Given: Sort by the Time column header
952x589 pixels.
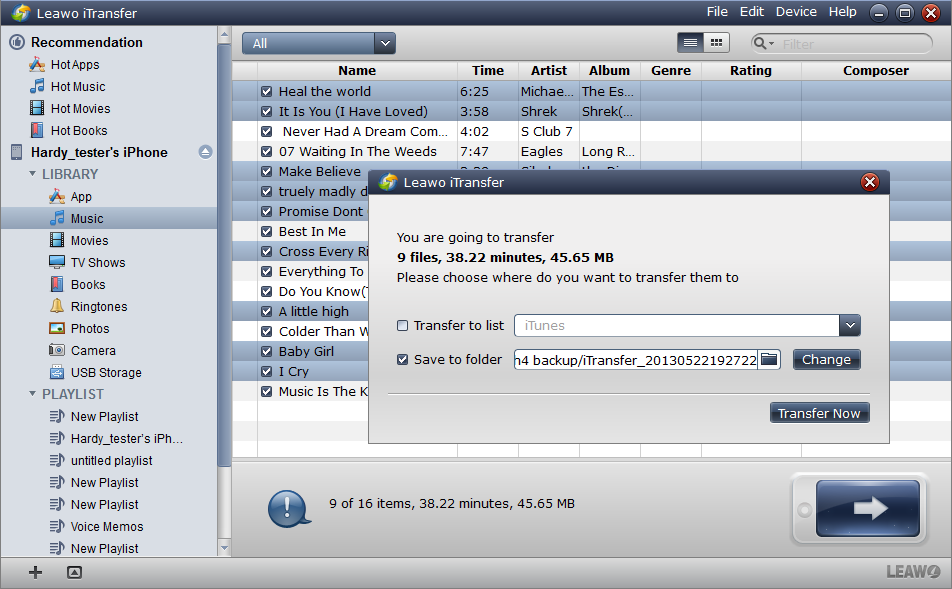Looking at the screenshot, I should tap(488, 70).
